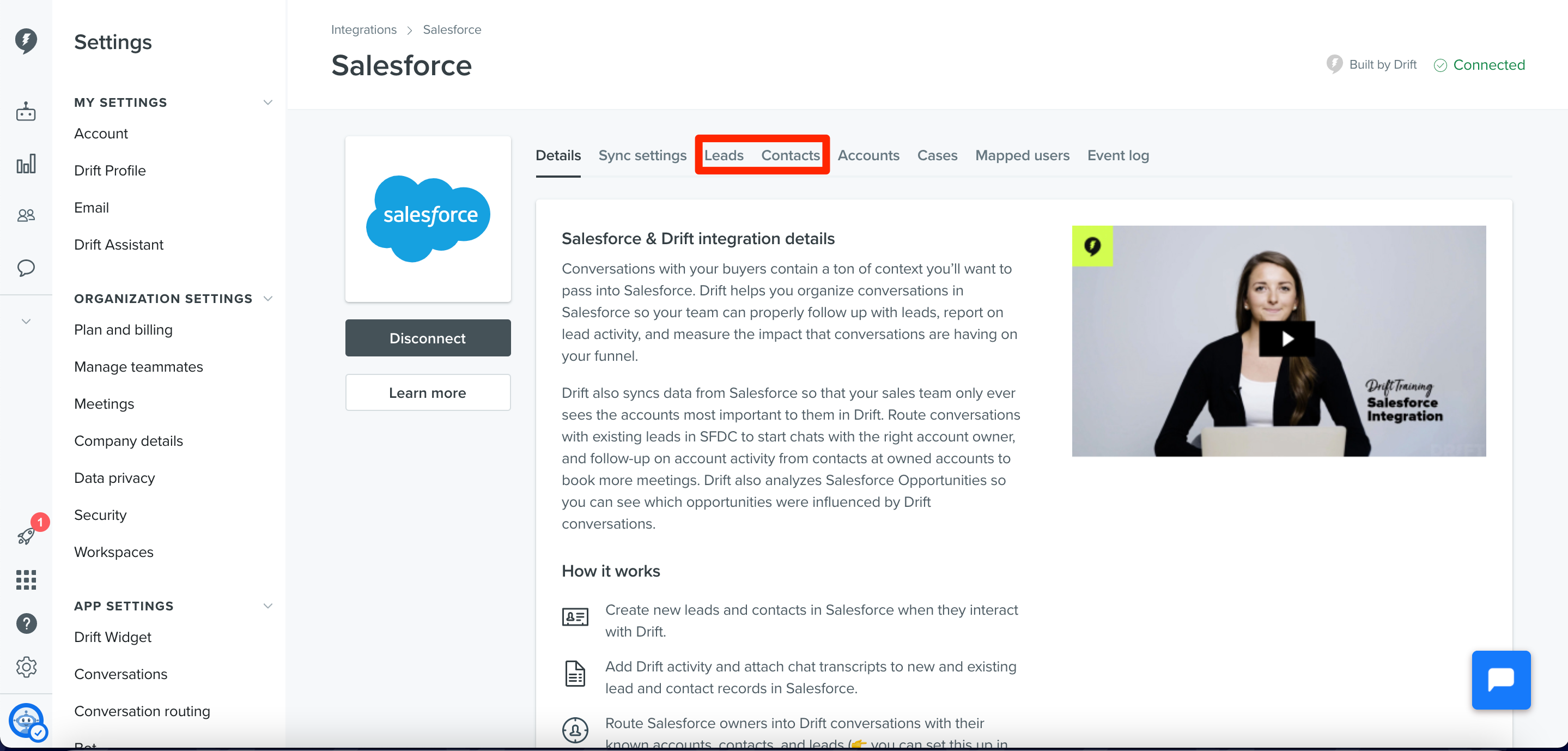This screenshot has height=751, width=1568.
Task: Collapse the App Settings section
Action: (x=267, y=605)
